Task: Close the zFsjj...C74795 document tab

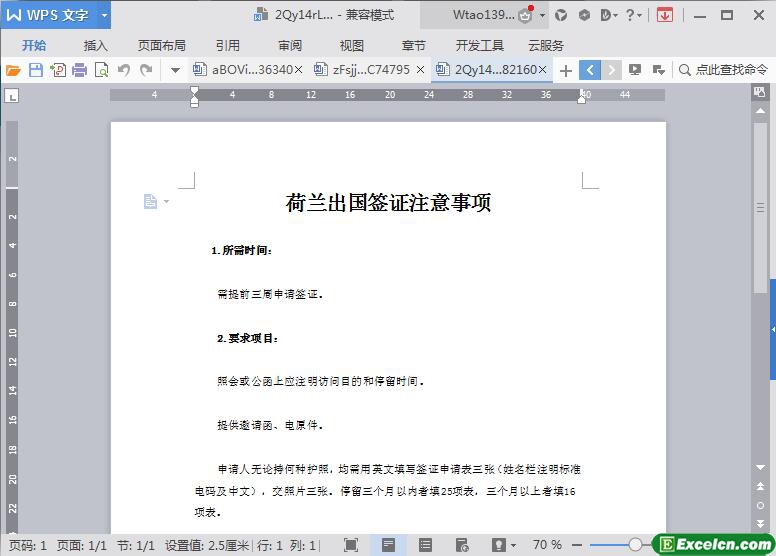Action: pos(420,70)
